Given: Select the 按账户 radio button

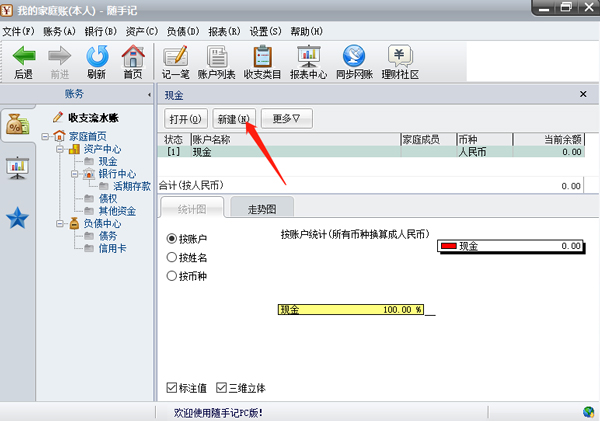Looking at the screenshot, I should click(171, 238).
